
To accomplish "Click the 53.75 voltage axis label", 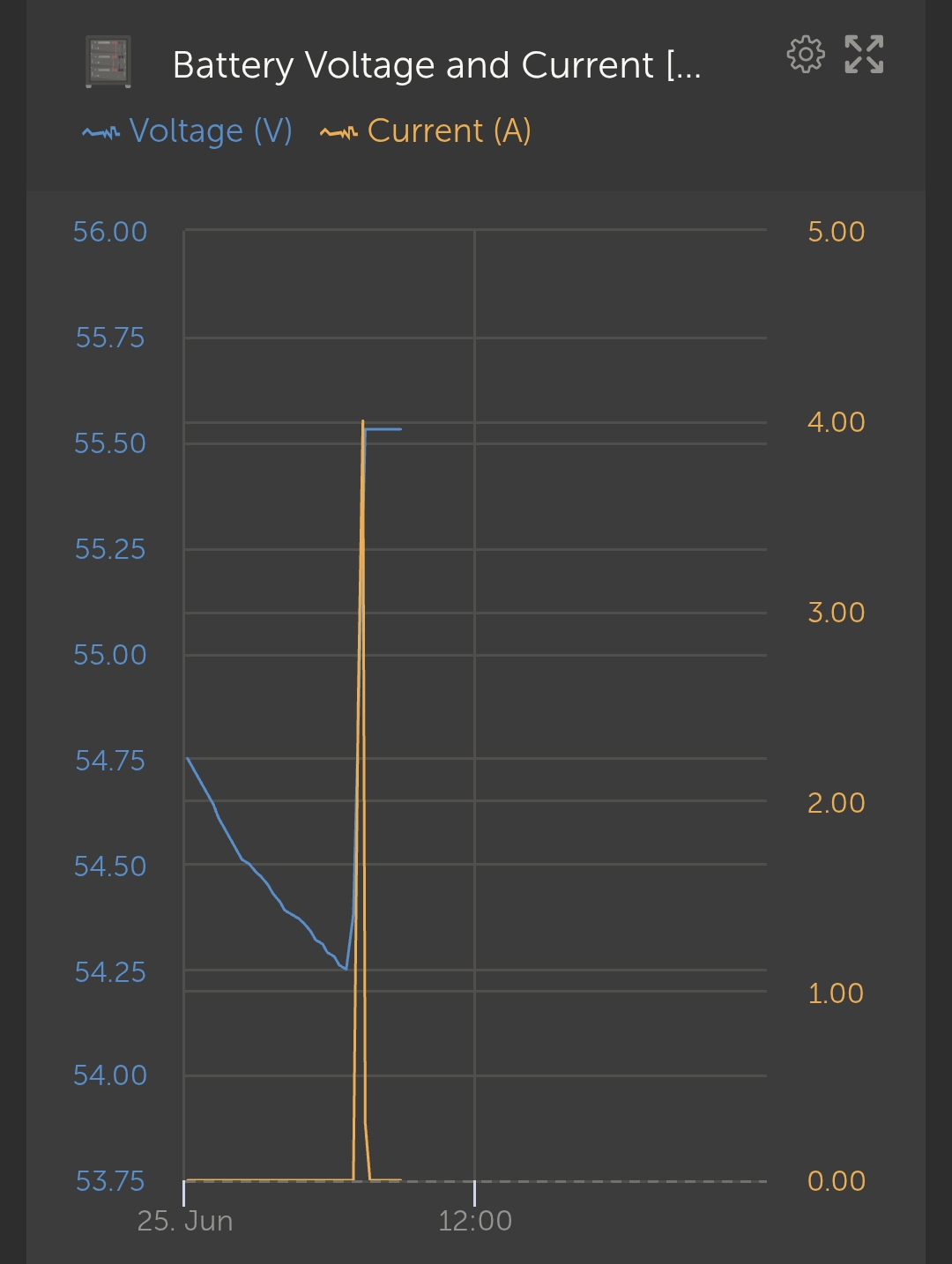I will tap(110, 1181).
